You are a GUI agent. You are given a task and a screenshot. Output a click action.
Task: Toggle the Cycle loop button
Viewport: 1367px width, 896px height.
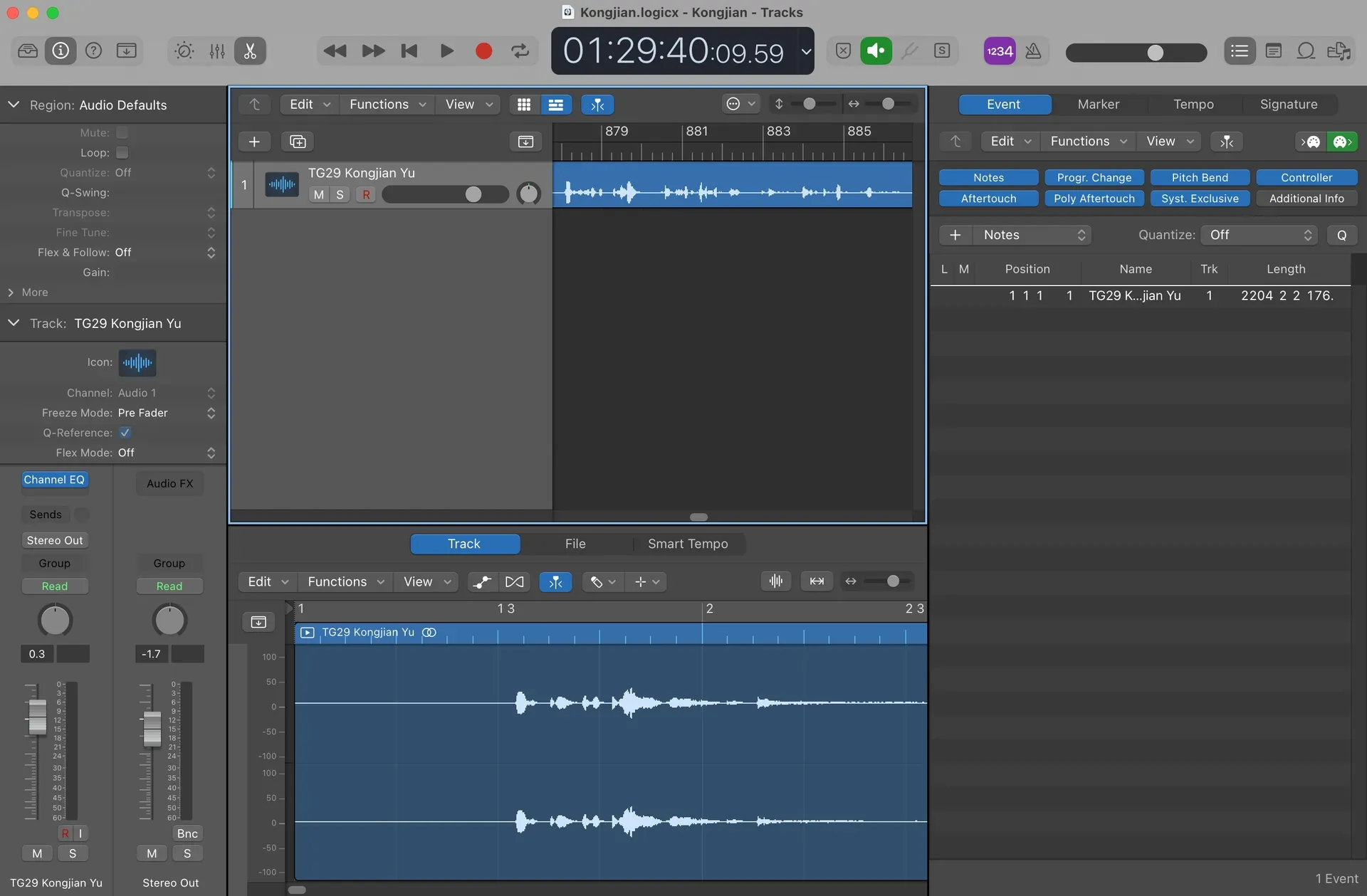pyautogui.click(x=520, y=51)
